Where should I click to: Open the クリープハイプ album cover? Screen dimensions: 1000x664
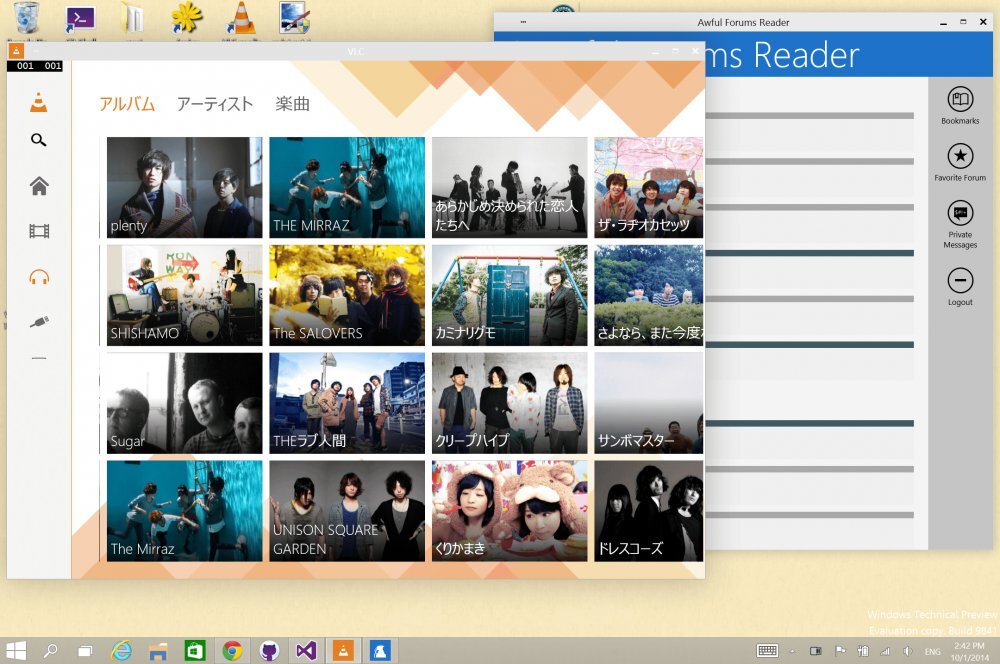(x=509, y=402)
